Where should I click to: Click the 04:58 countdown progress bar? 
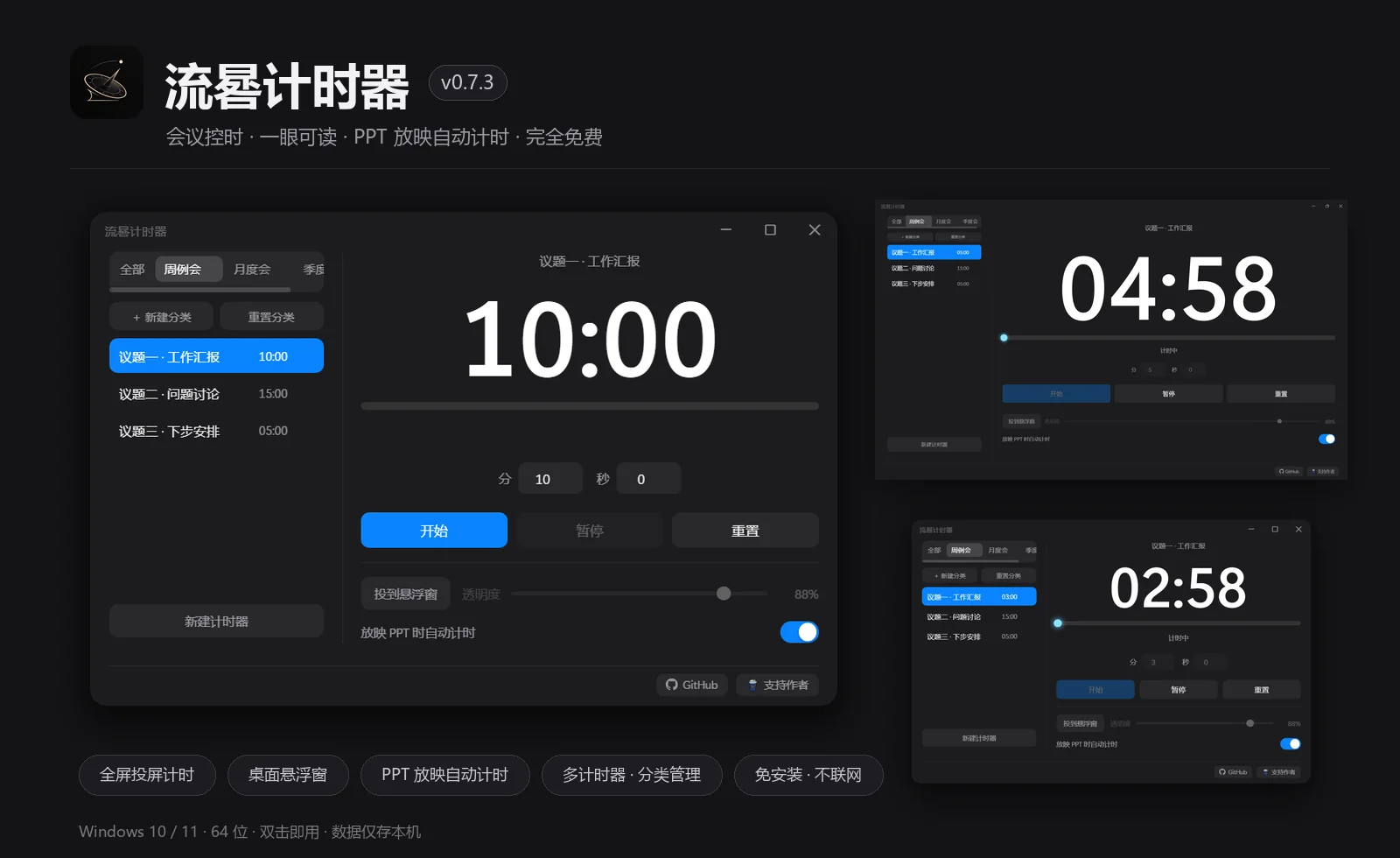click(1169, 337)
